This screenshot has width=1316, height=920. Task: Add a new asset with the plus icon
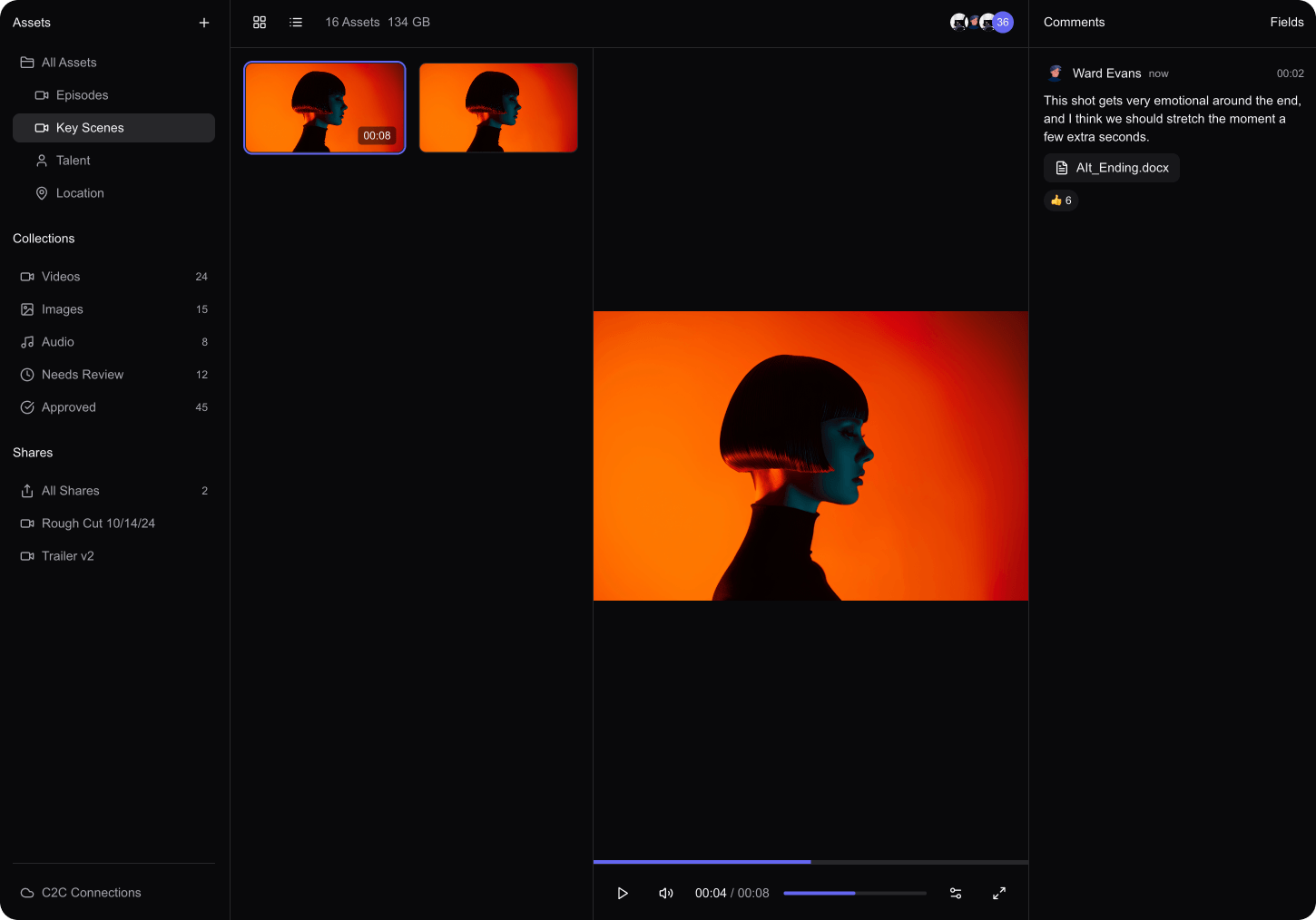pos(204,23)
